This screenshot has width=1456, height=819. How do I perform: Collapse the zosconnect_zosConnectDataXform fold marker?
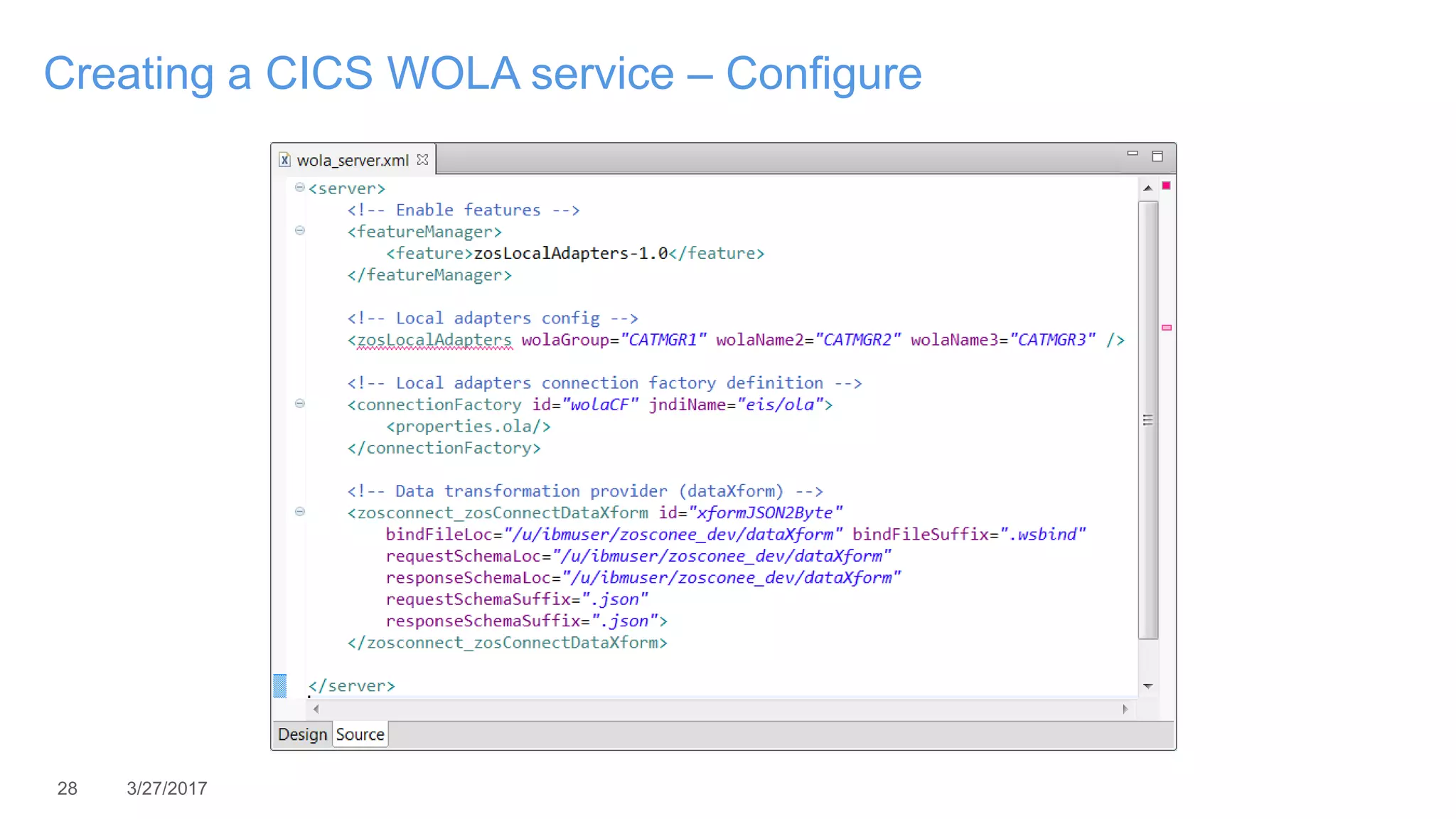pos(300,512)
